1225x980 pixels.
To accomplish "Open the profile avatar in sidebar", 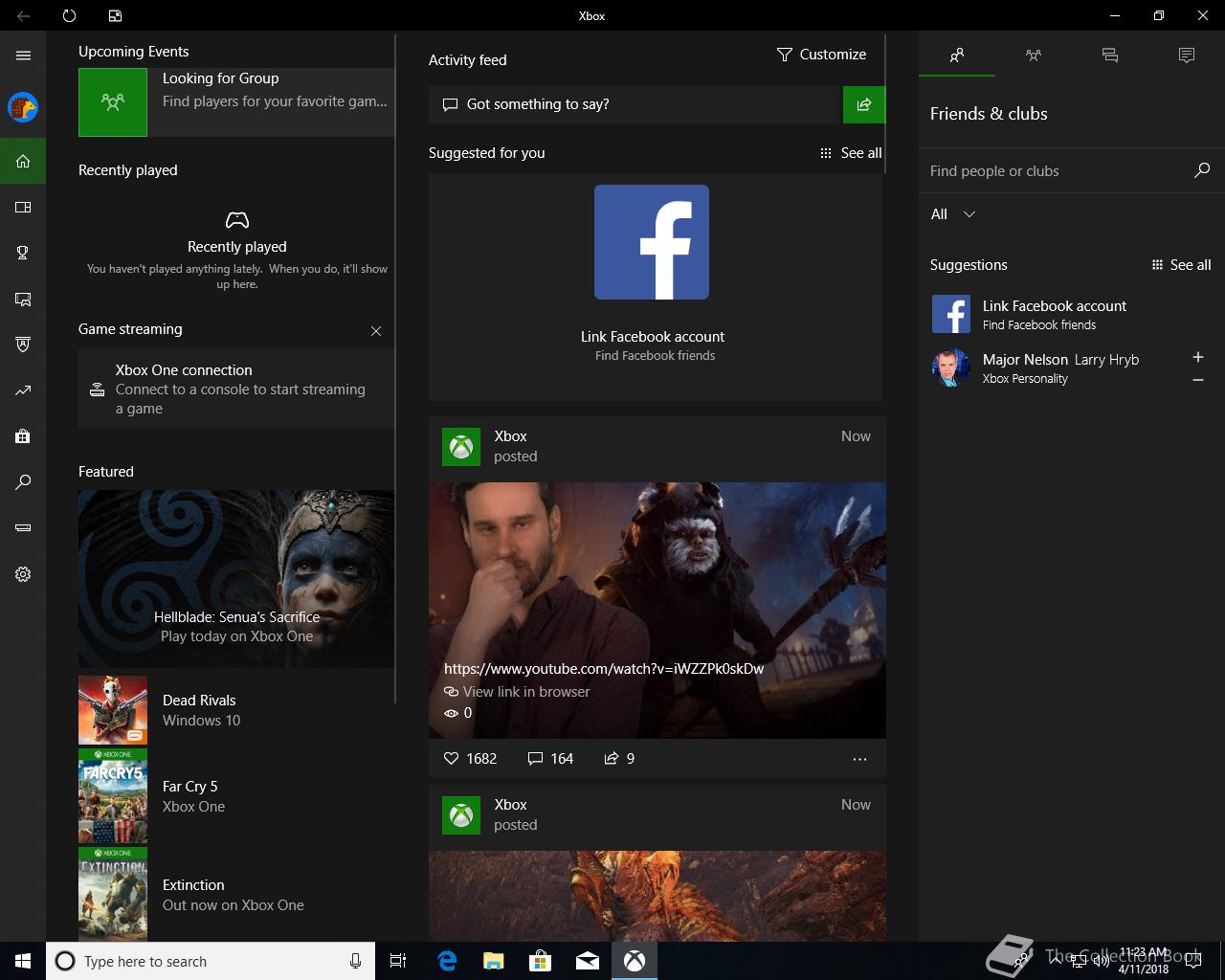I will tap(23, 107).
